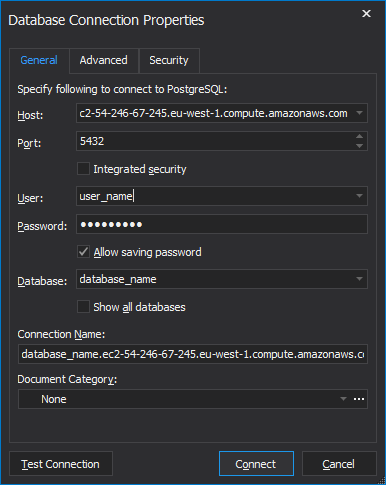Click the Test Connection button
The width and height of the screenshot is (386, 485).
(61, 464)
